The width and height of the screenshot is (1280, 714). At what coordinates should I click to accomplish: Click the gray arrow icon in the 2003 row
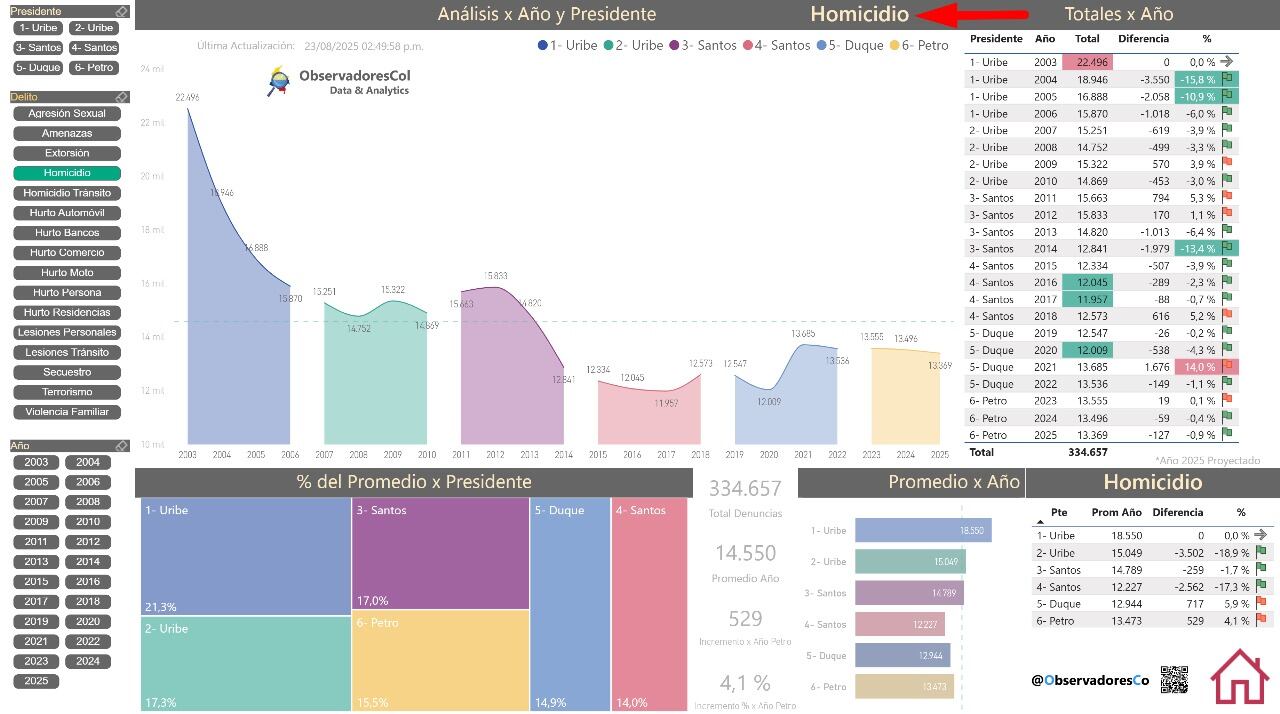pyautogui.click(x=1227, y=62)
